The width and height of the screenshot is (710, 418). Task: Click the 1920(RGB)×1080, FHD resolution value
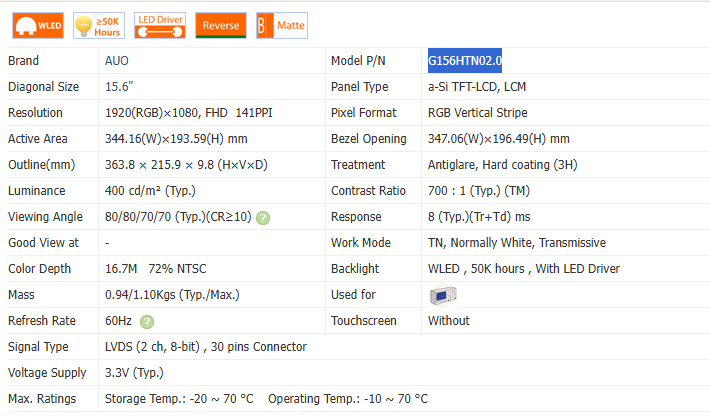point(166,113)
